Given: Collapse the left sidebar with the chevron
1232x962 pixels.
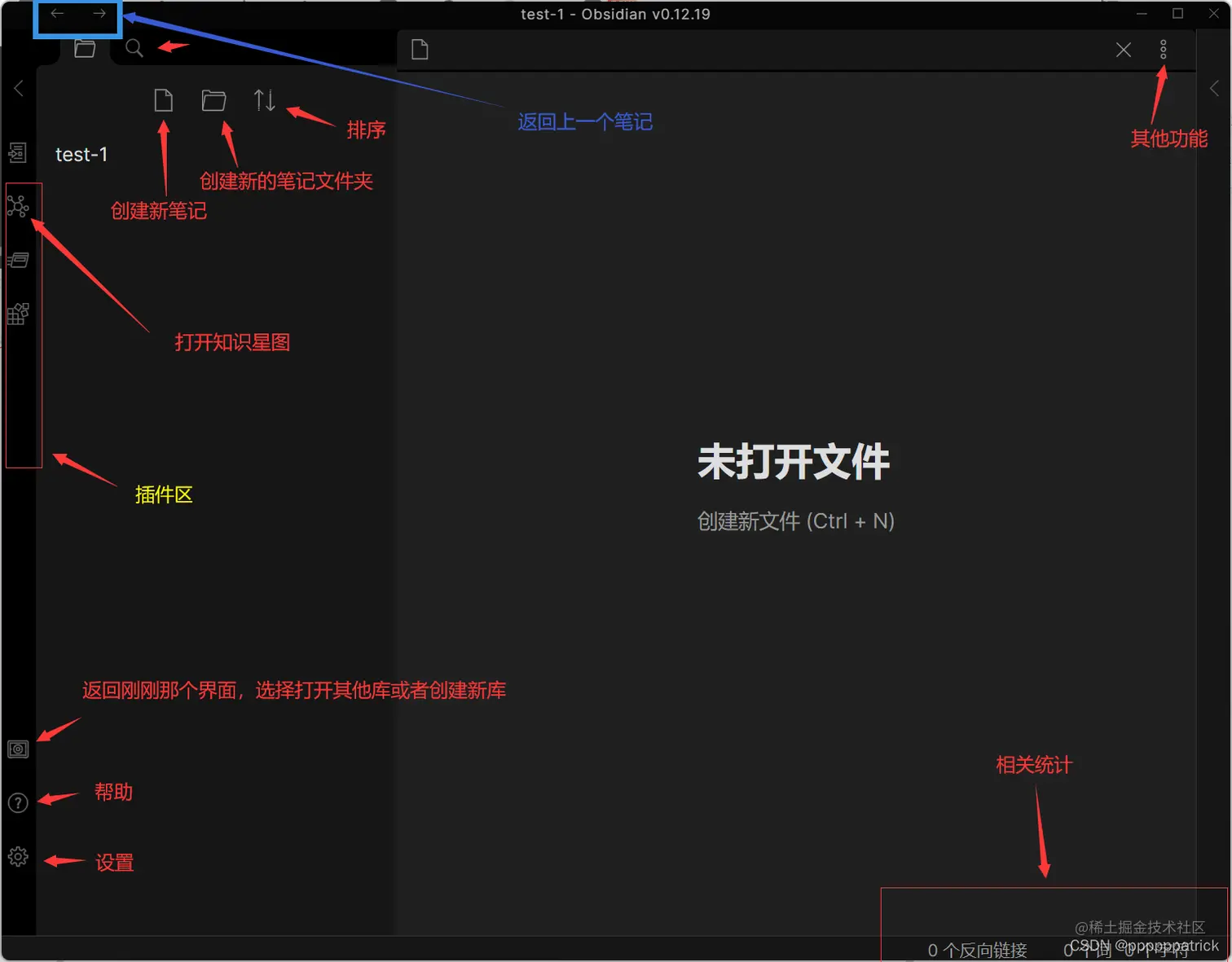Looking at the screenshot, I should pyautogui.click(x=18, y=88).
